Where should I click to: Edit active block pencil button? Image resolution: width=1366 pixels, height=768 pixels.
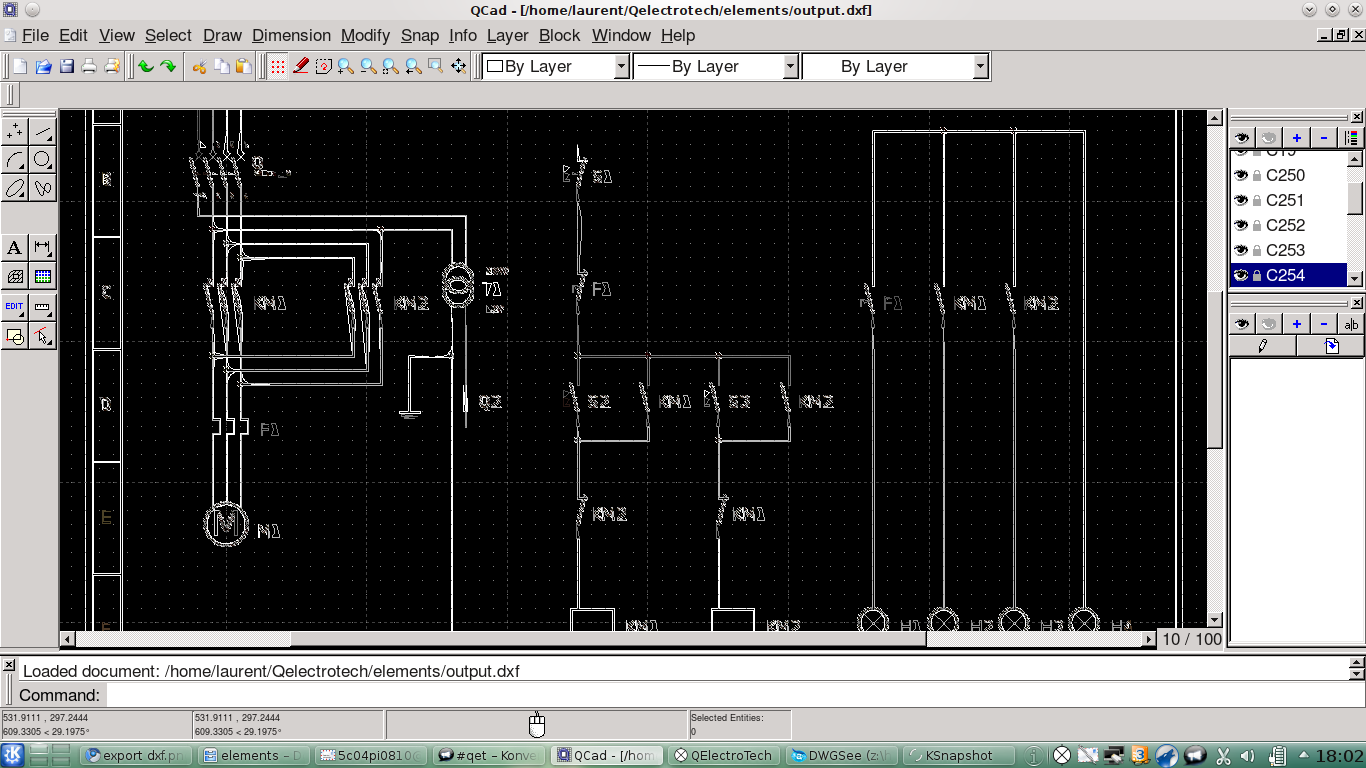[x=1263, y=346]
